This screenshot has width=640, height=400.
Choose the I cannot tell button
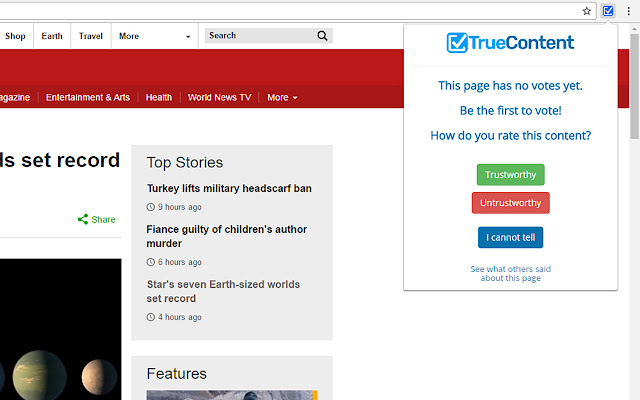[510, 238]
